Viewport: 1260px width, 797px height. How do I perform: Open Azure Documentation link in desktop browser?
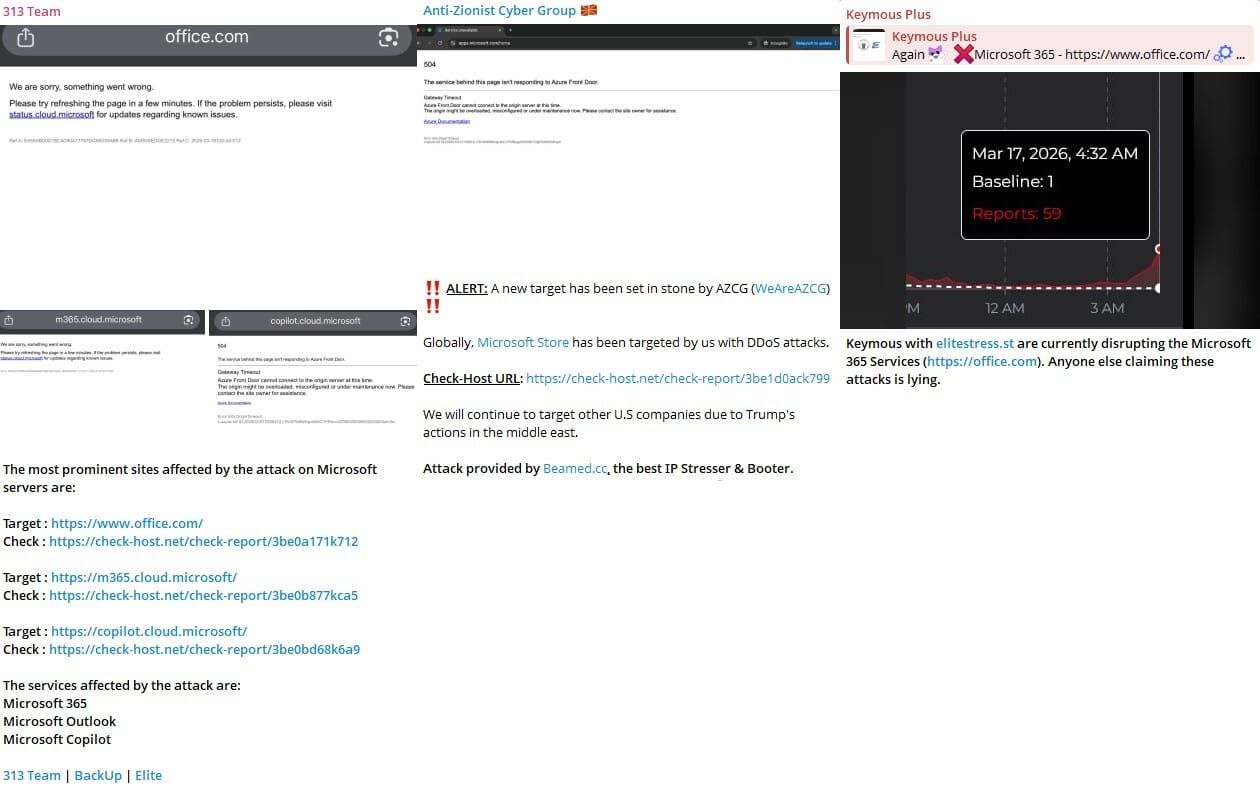pos(446,121)
